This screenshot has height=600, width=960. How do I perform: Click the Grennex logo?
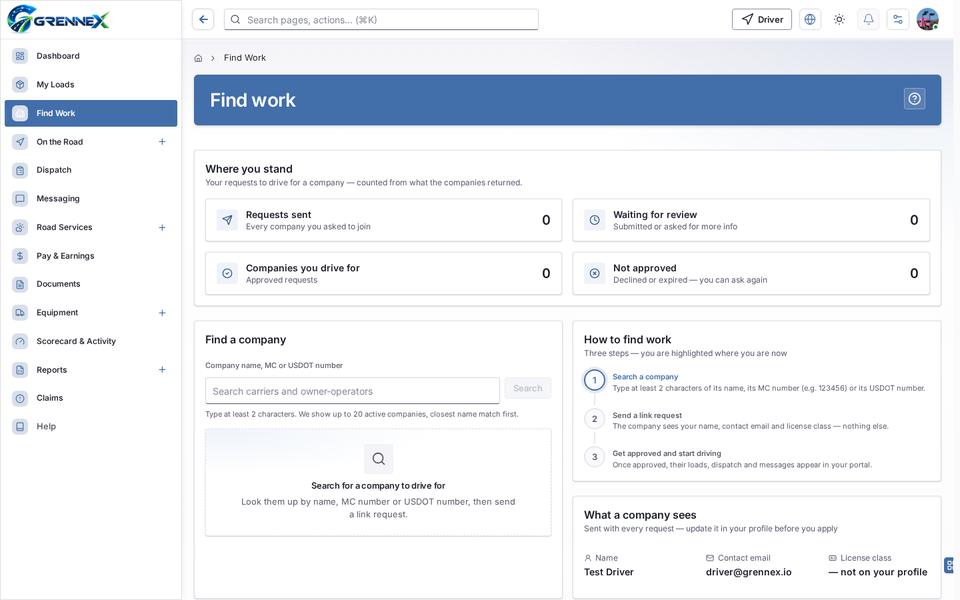tap(58, 19)
